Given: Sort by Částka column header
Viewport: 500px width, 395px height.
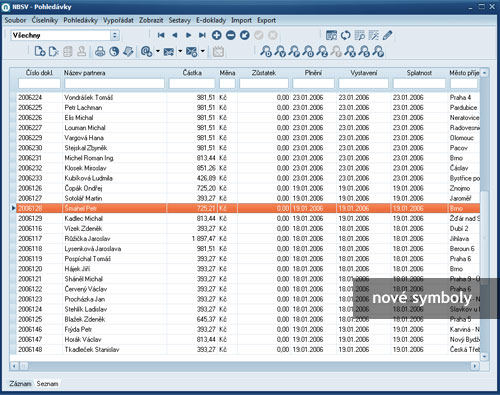Looking at the screenshot, I should pos(192,73).
